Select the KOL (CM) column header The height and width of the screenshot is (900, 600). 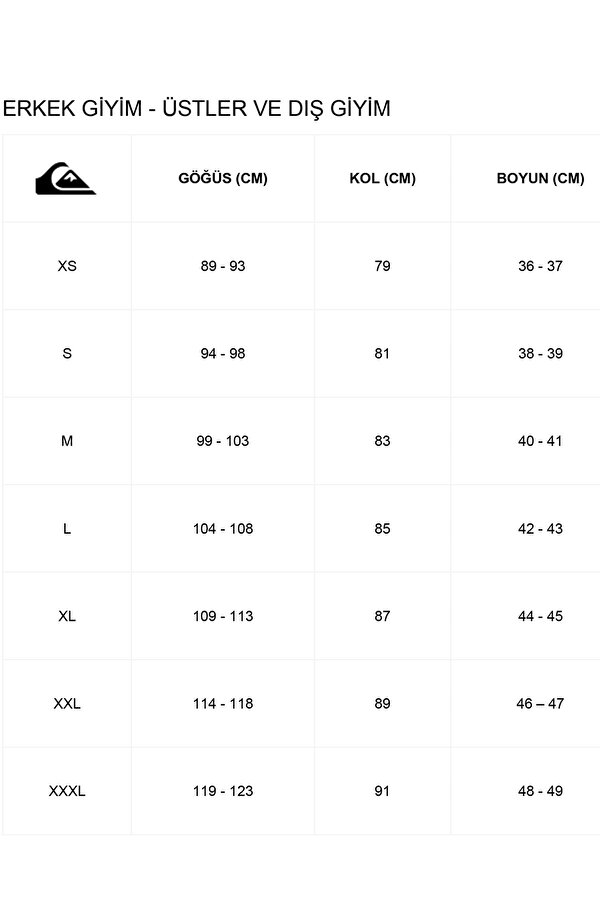tap(382, 179)
